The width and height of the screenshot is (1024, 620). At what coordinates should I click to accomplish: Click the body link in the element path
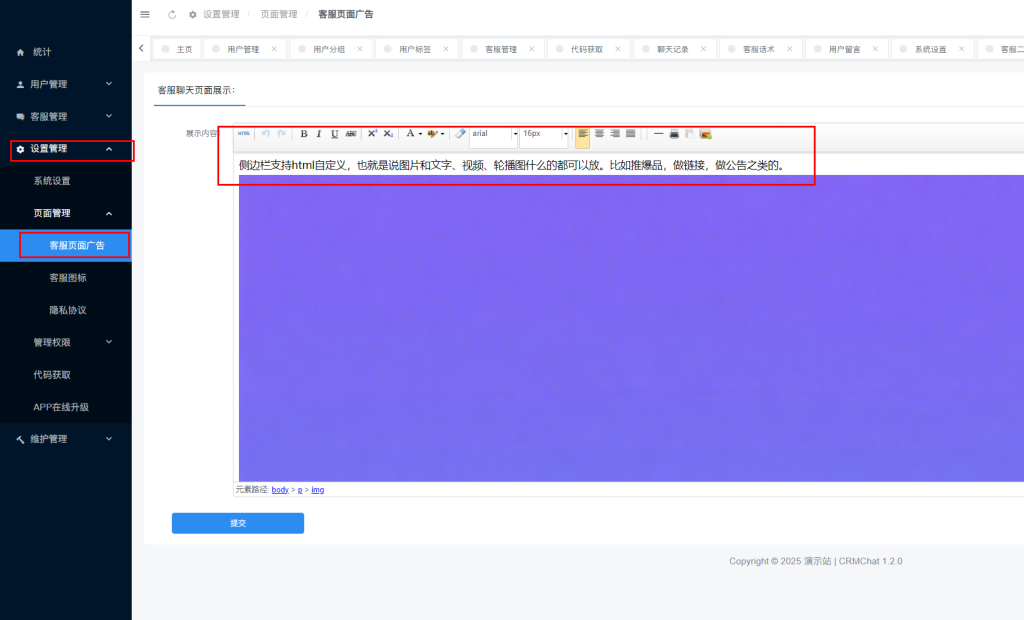point(279,489)
